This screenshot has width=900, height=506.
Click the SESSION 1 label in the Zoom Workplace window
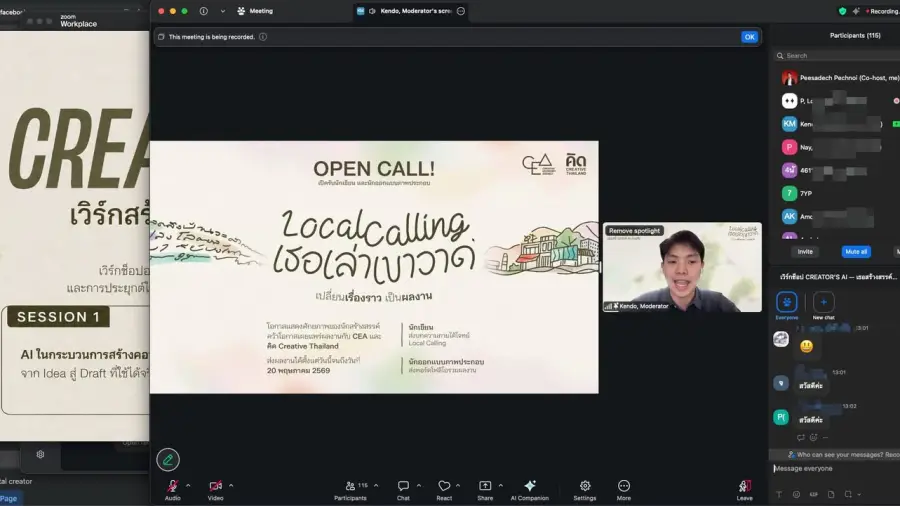[x=59, y=317]
